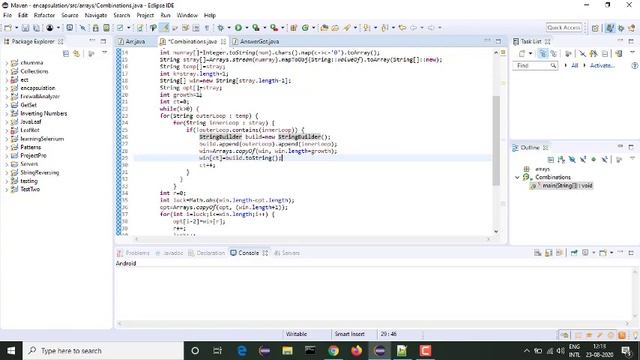
Task: Click the green Run button in toolbar
Action: point(238,28)
